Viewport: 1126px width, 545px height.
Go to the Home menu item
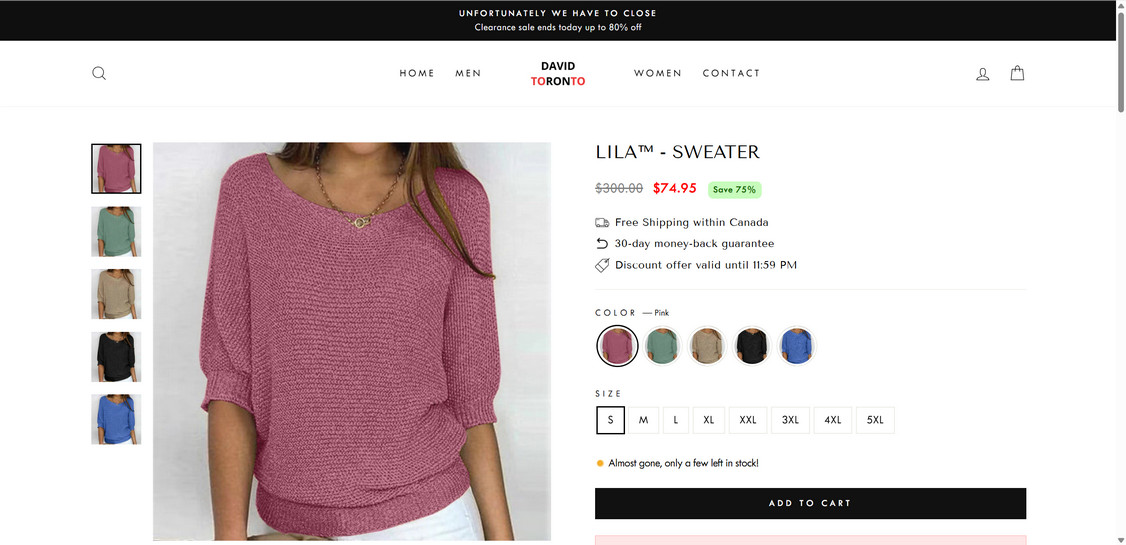coord(417,73)
